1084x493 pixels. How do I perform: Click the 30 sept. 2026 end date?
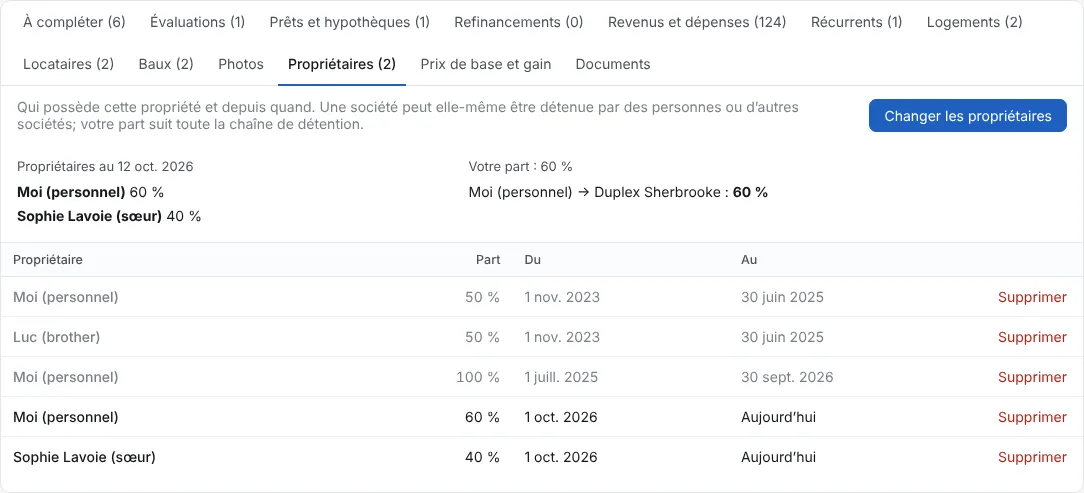(787, 378)
